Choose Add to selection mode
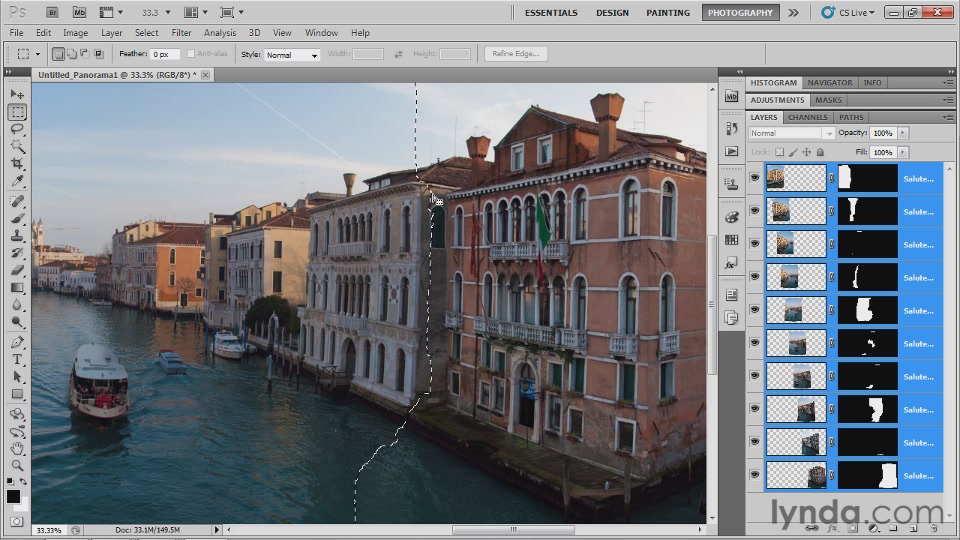This screenshot has width=960, height=540. point(72,54)
